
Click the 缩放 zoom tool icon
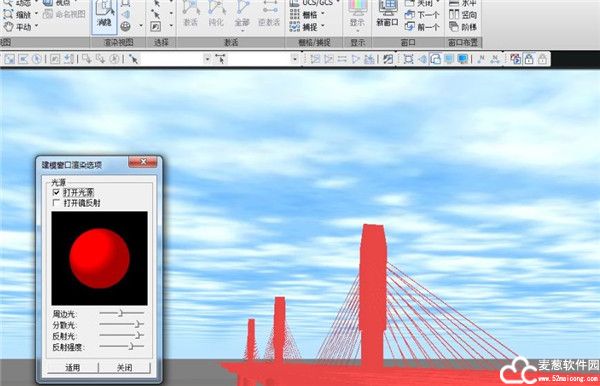coord(8,15)
